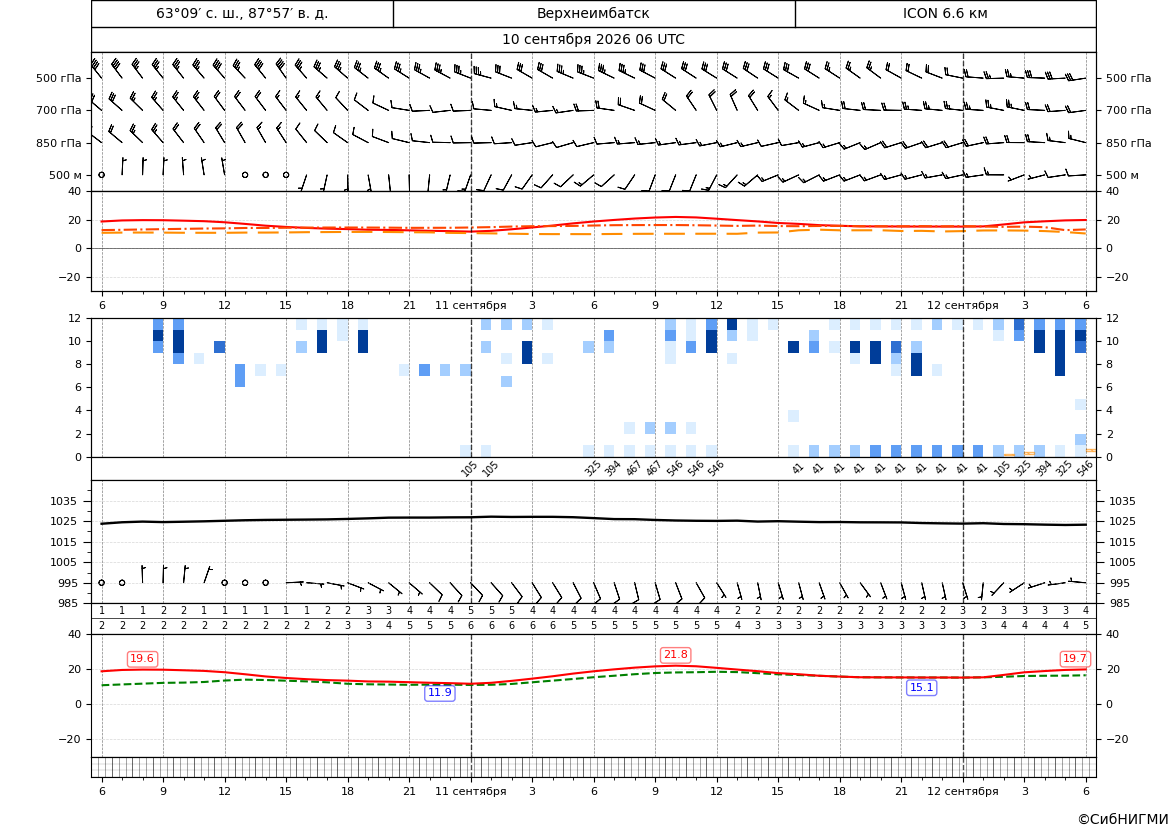Click the blue 15.1 minimum temperature label
The width and height of the screenshot is (1169, 827).
tap(921, 688)
